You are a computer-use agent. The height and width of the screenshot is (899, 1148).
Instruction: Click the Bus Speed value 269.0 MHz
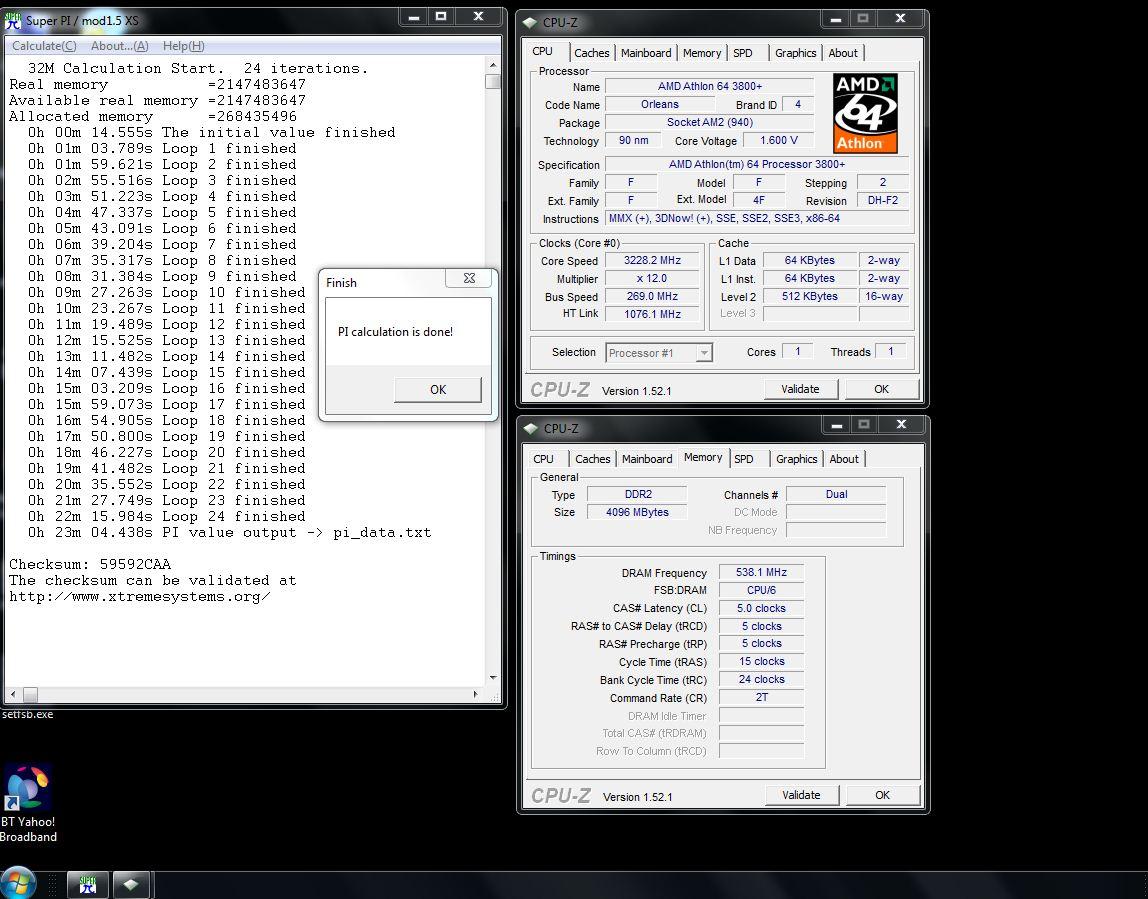coord(652,296)
